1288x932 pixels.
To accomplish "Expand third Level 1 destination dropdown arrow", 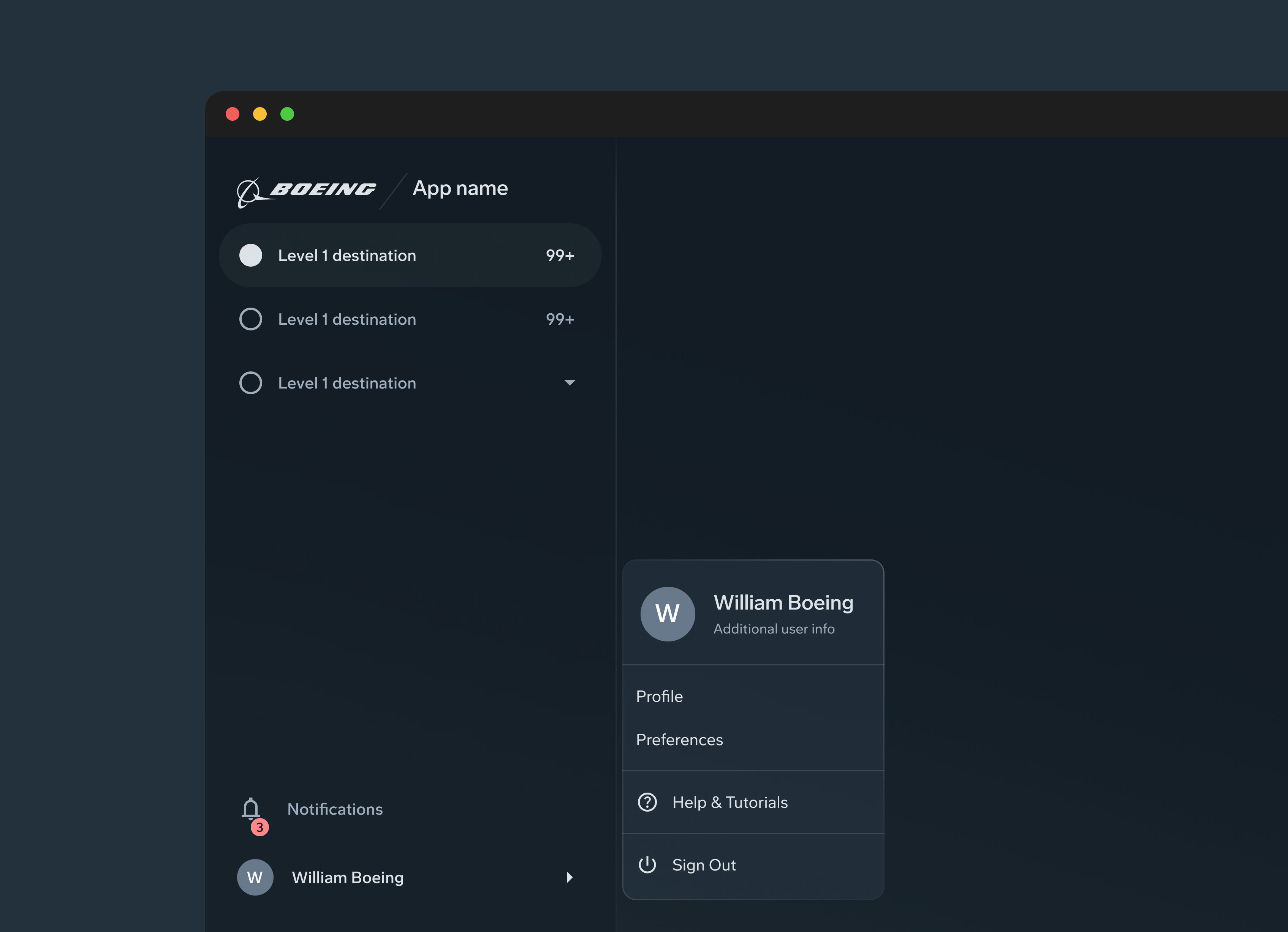I will tap(570, 382).
